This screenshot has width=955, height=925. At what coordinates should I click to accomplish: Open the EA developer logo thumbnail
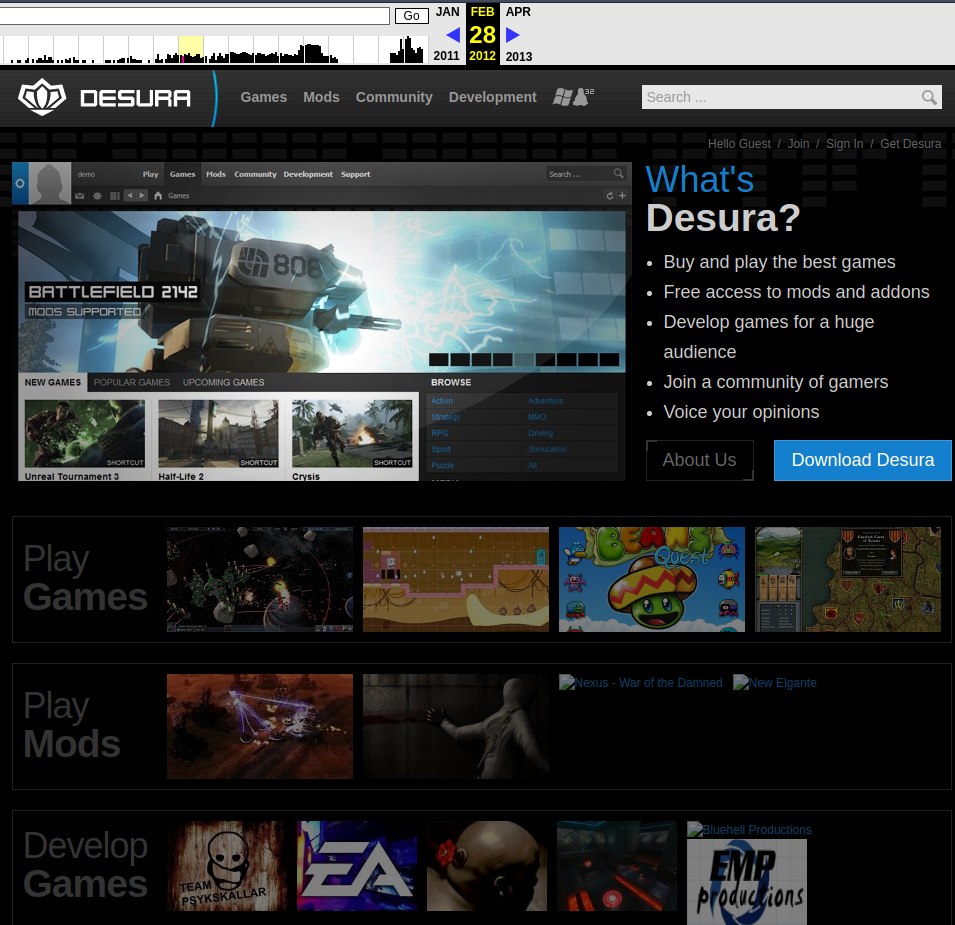pos(357,865)
